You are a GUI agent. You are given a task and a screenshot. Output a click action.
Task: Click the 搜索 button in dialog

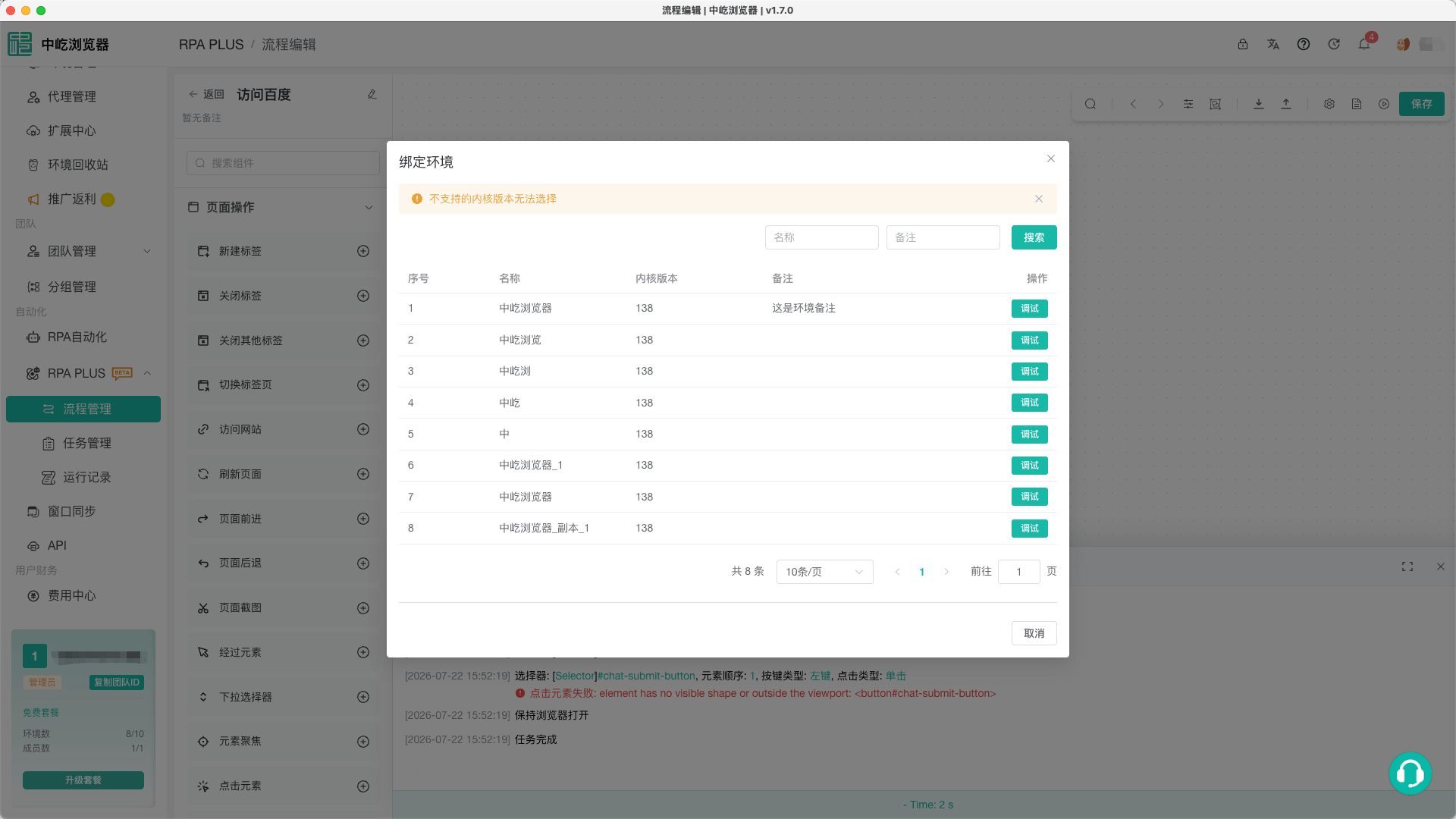1034,237
